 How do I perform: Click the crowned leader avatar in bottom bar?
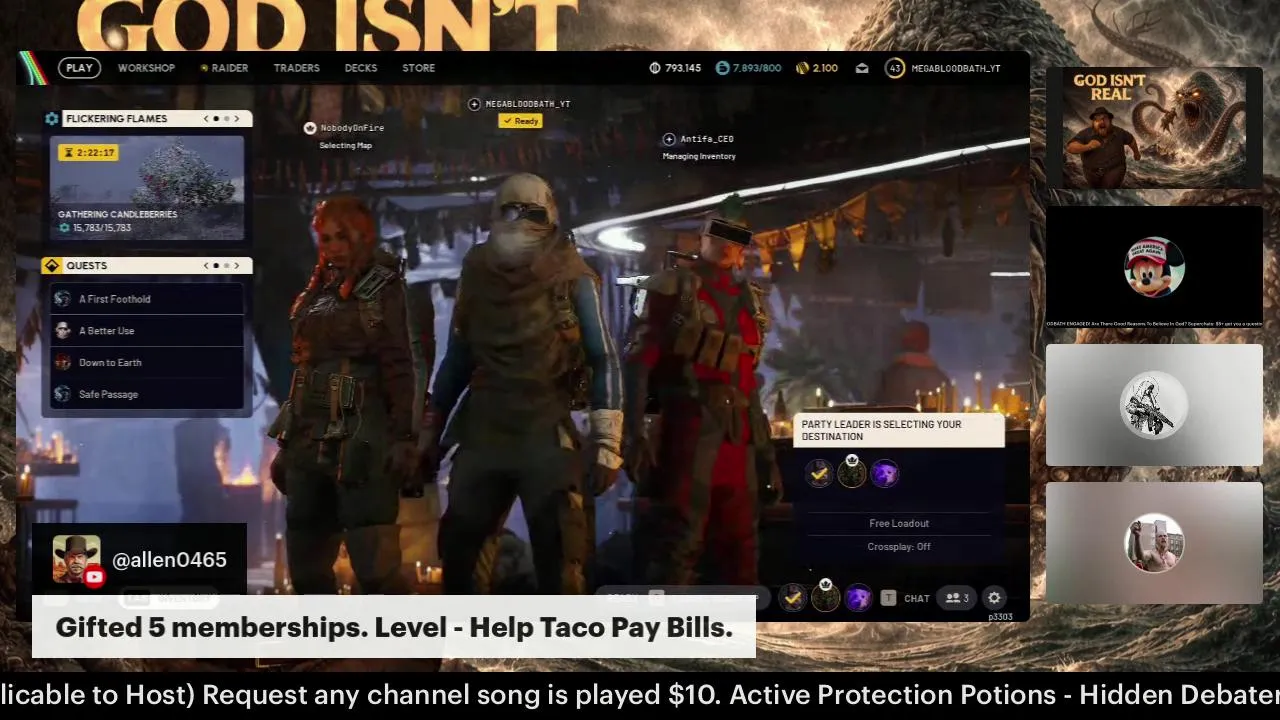point(826,598)
